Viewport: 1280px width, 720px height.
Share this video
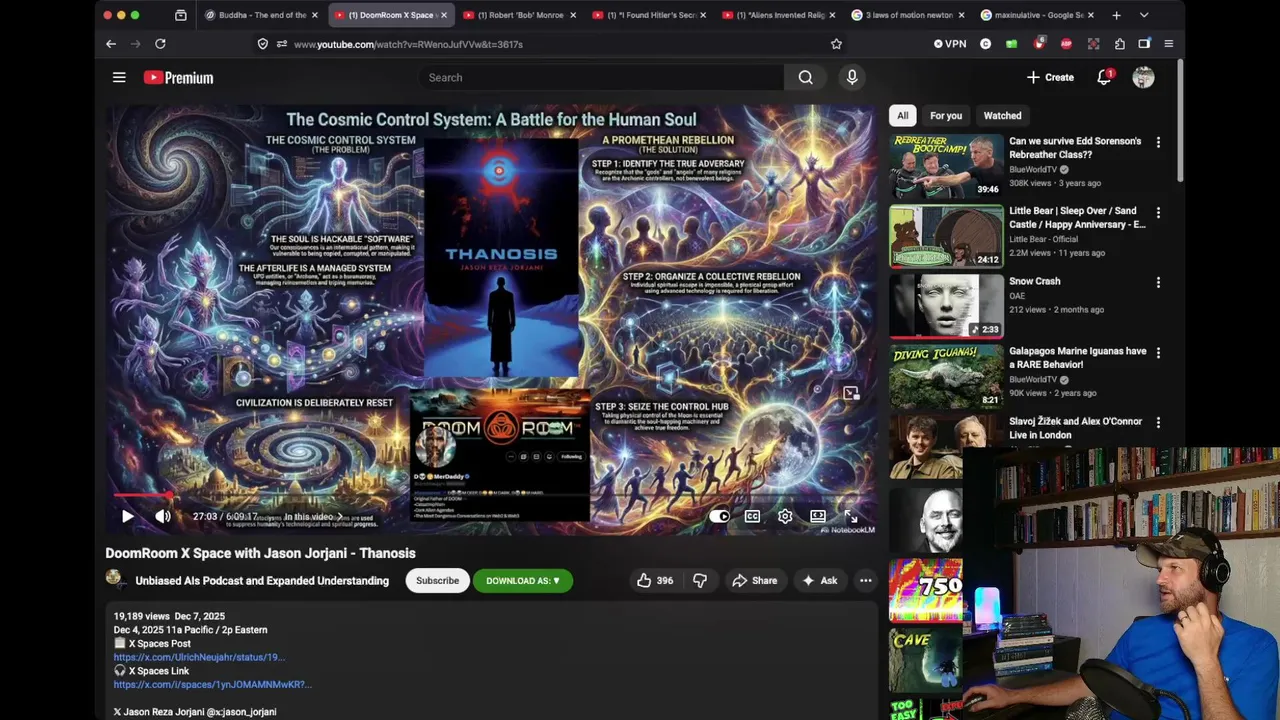point(754,580)
